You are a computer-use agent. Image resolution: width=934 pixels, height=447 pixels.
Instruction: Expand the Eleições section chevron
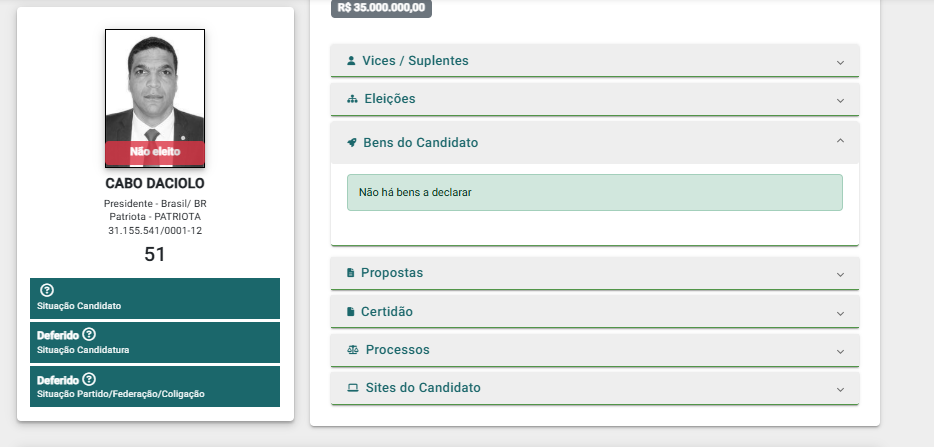[840, 100]
